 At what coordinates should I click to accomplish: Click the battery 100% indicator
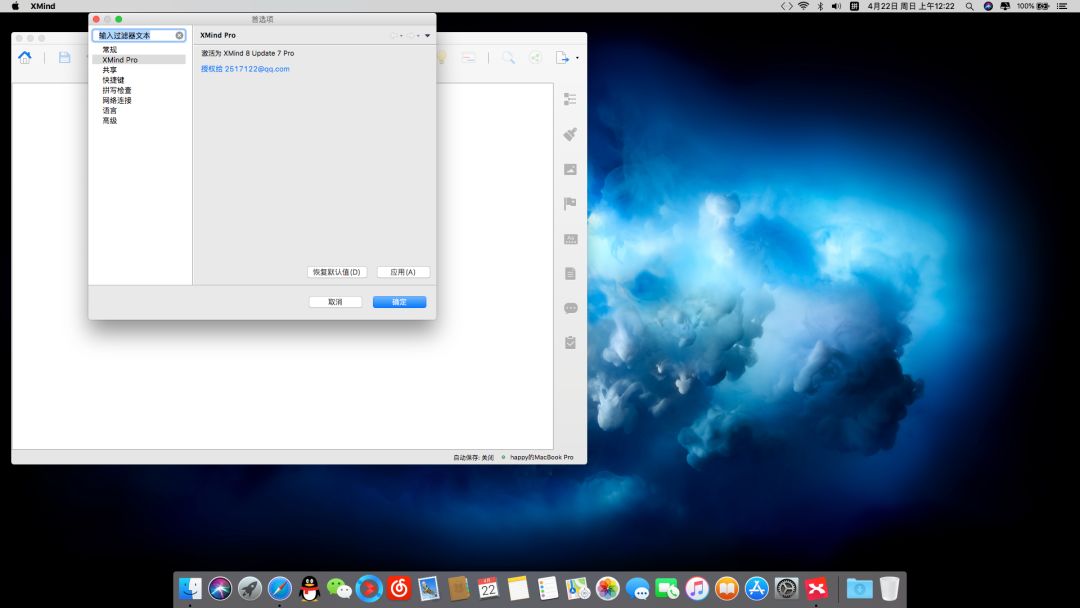(x=1033, y=6)
